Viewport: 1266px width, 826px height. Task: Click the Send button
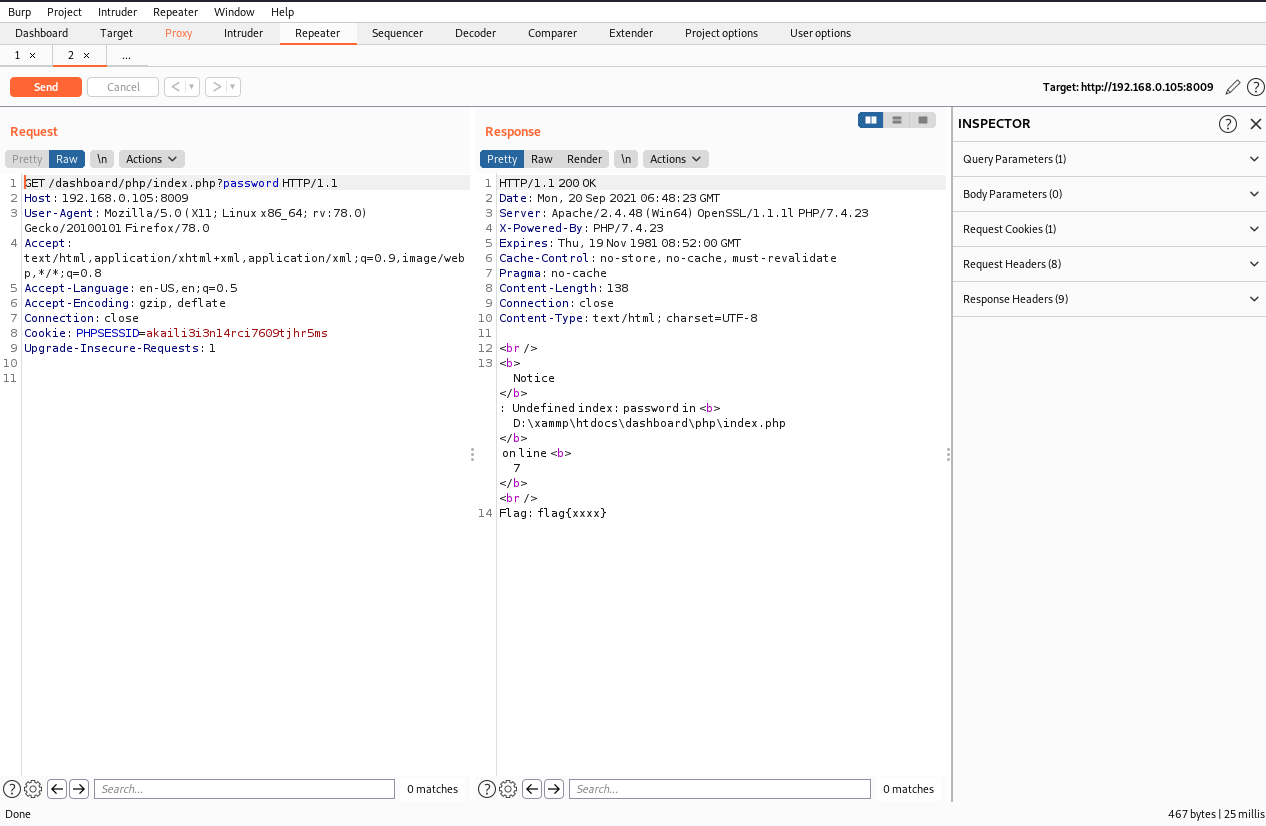[46, 87]
